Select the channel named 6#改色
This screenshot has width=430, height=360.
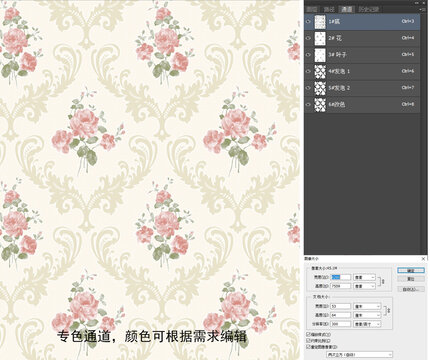tap(362, 105)
